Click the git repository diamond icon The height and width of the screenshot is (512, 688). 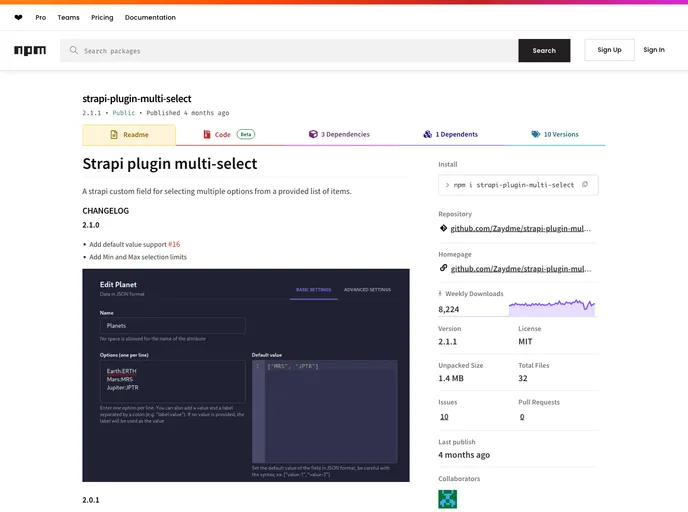point(443,228)
